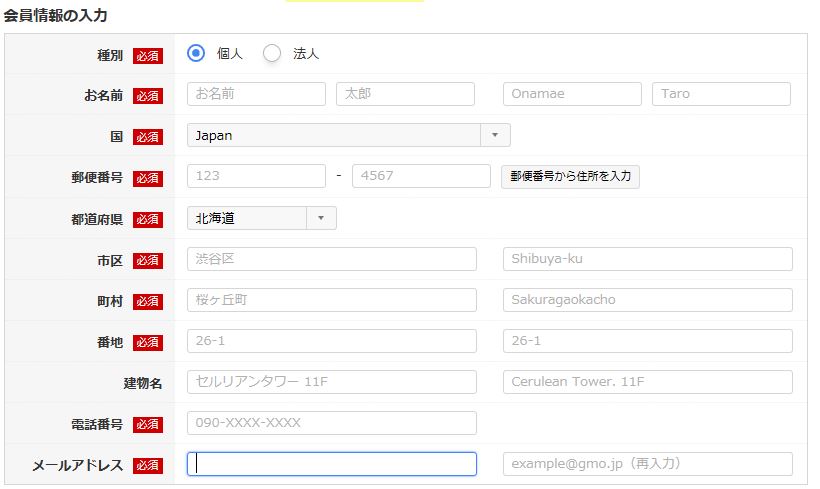Click the 都道府県 row label
Image resolution: width=820 pixels, height=489 pixels.
[97, 219]
